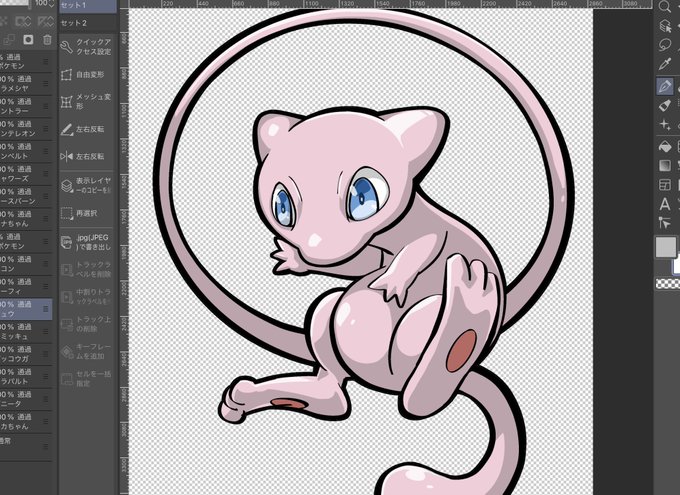Select the Lasso selection tool
This screenshot has width=680, height=495.
[664, 45]
